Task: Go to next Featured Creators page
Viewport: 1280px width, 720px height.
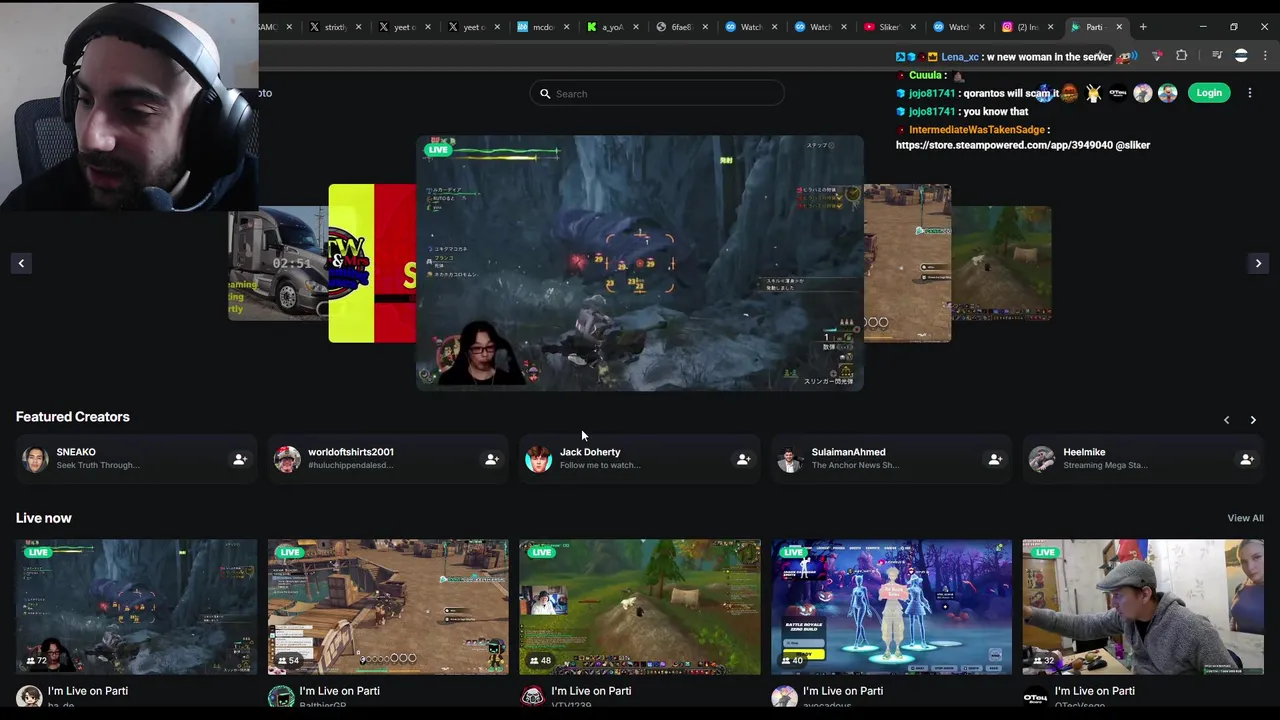Action: [1253, 420]
